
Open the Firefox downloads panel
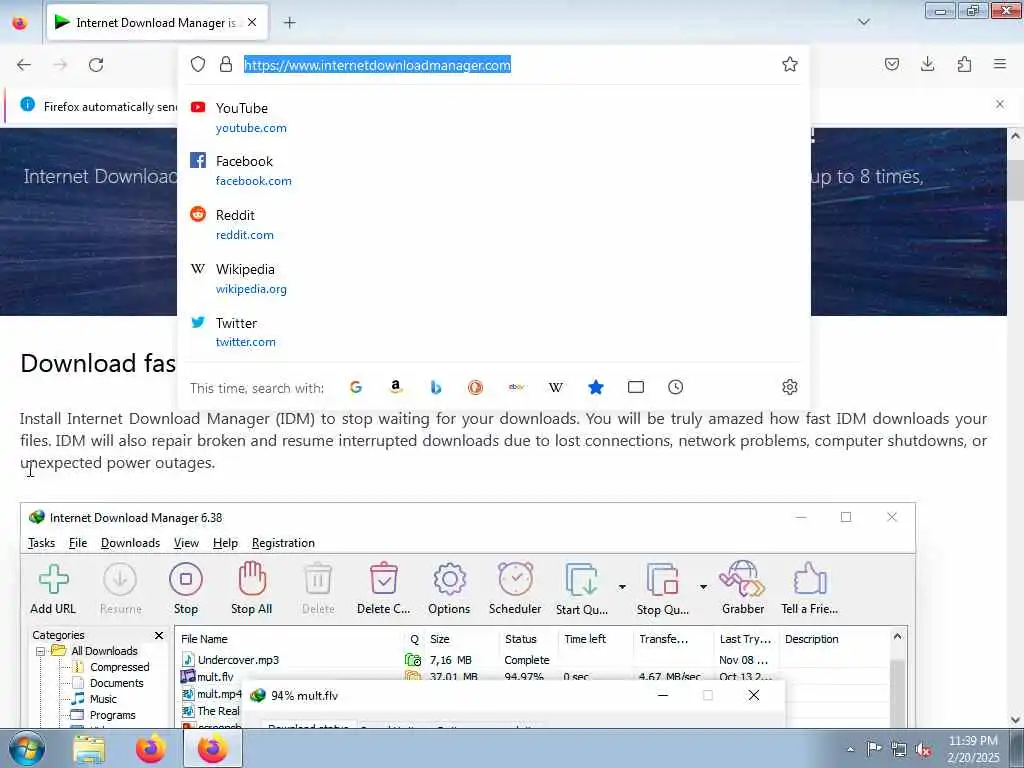tap(927, 64)
